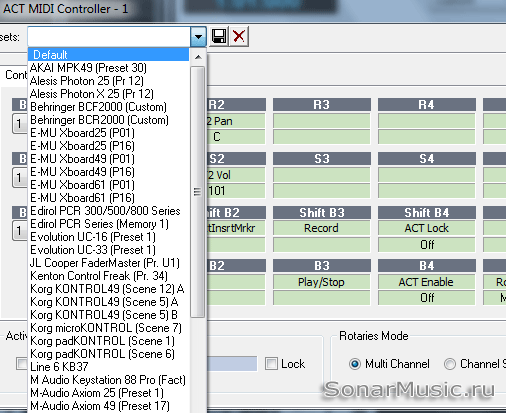Select Korg microKONTROL (Scene 7)
This screenshot has width=506, height=413.
[x=108, y=328]
